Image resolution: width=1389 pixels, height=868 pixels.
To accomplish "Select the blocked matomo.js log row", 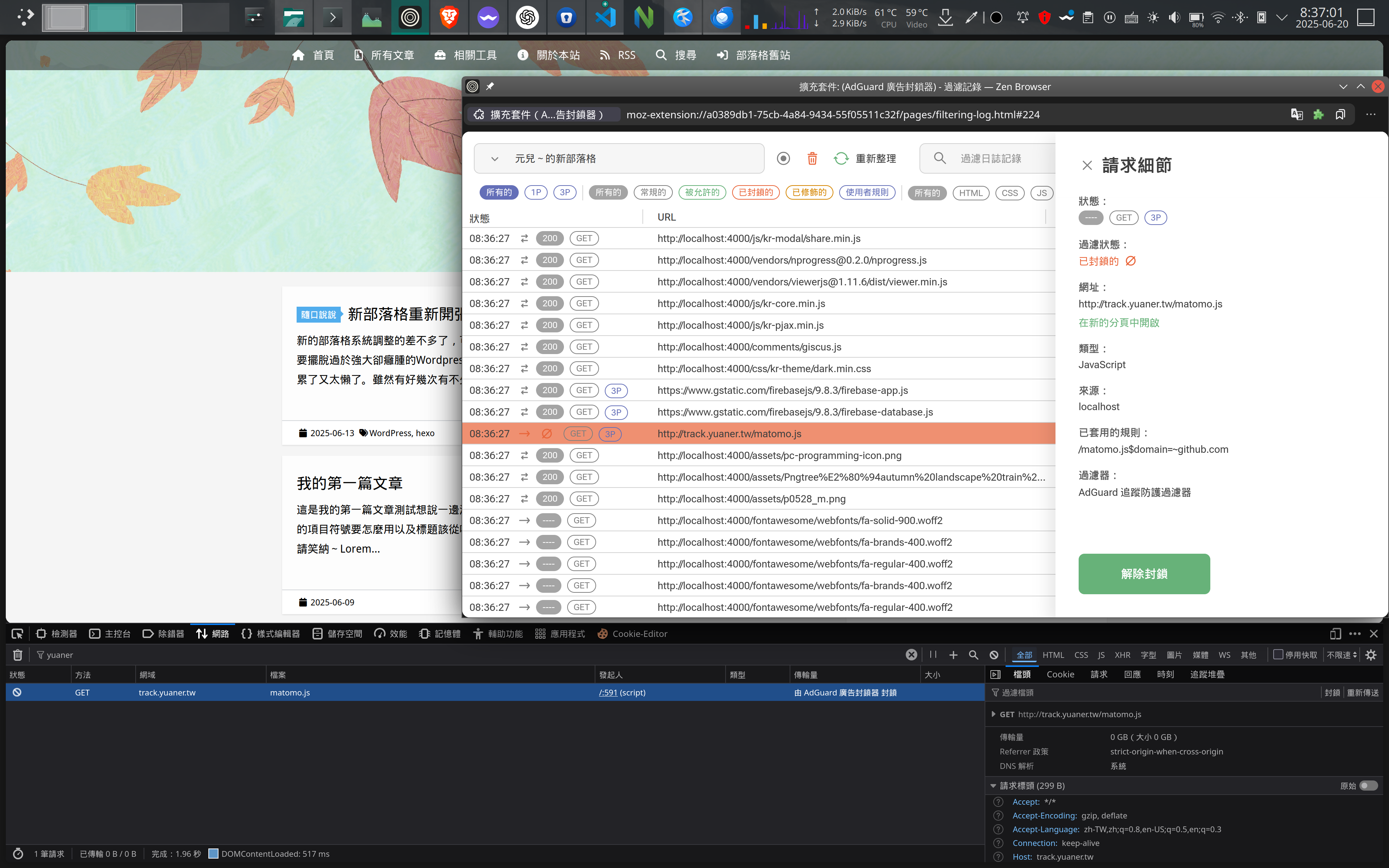I will pyautogui.click(x=758, y=433).
